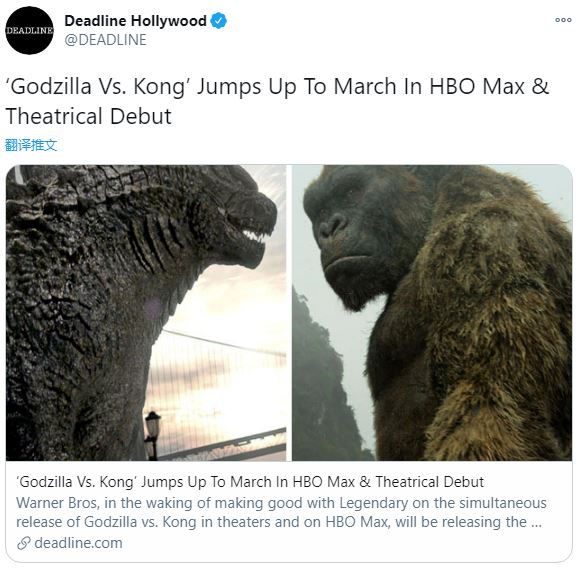Select "Theatrical Debut" in the tweet text
The image size is (582, 572).
click(x=89, y=116)
